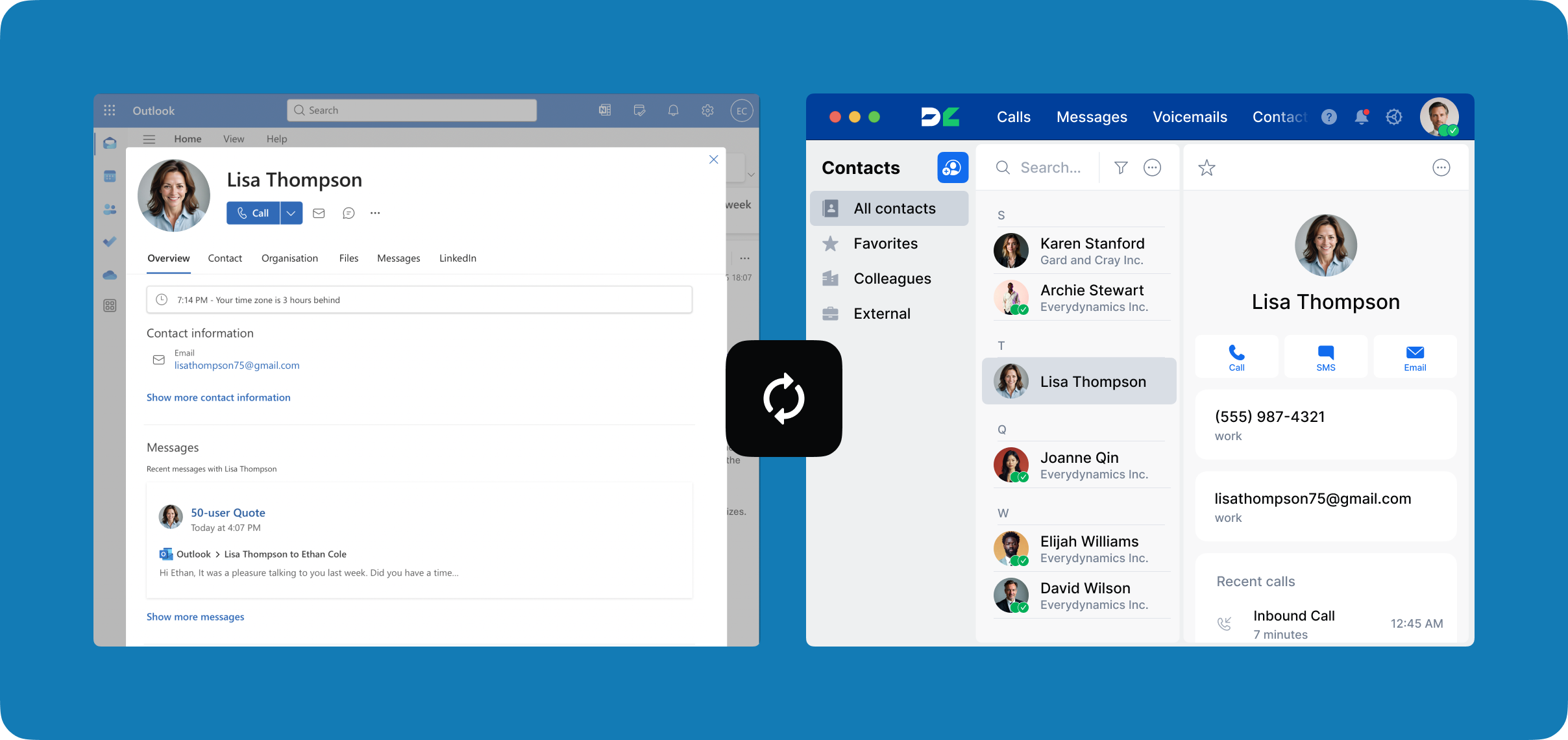Toggle Lisa Thompson as a favorite with the star
This screenshot has height=740, width=1568.
point(1207,167)
